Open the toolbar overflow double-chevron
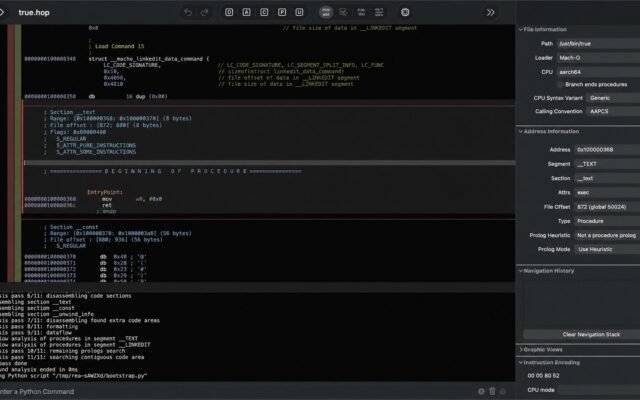Screen dimensions: 640x400 pos(491,12)
